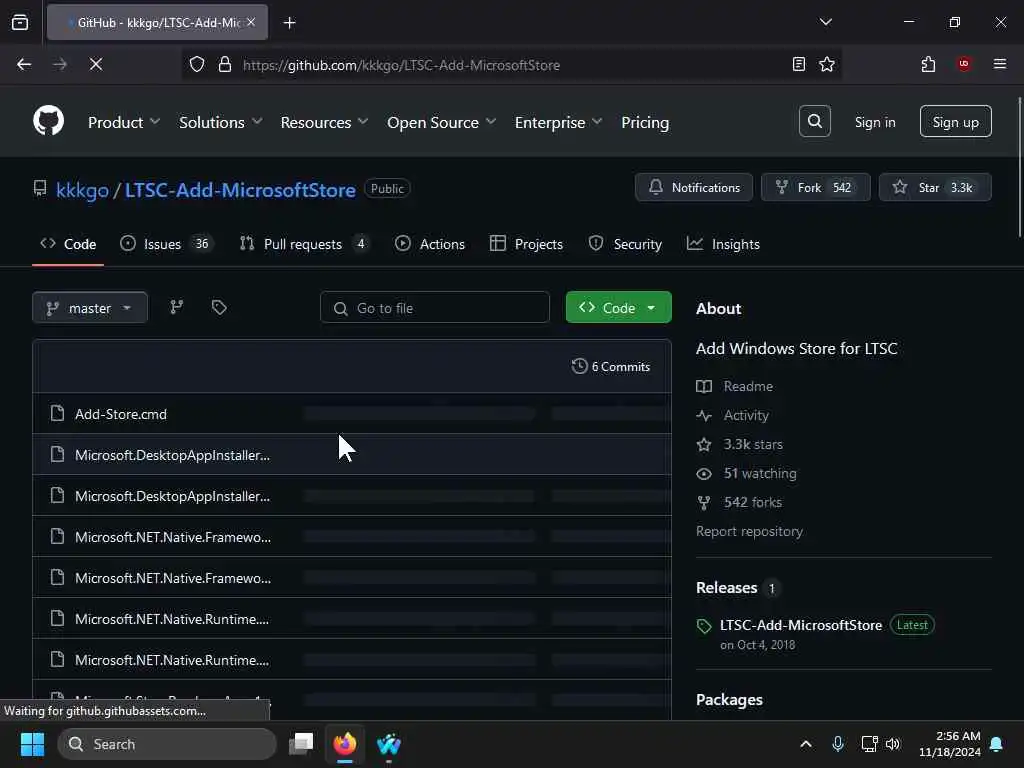The image size is (1024, 768).
Task: Open Add-Store.cmd file
Action: (121, 414)
